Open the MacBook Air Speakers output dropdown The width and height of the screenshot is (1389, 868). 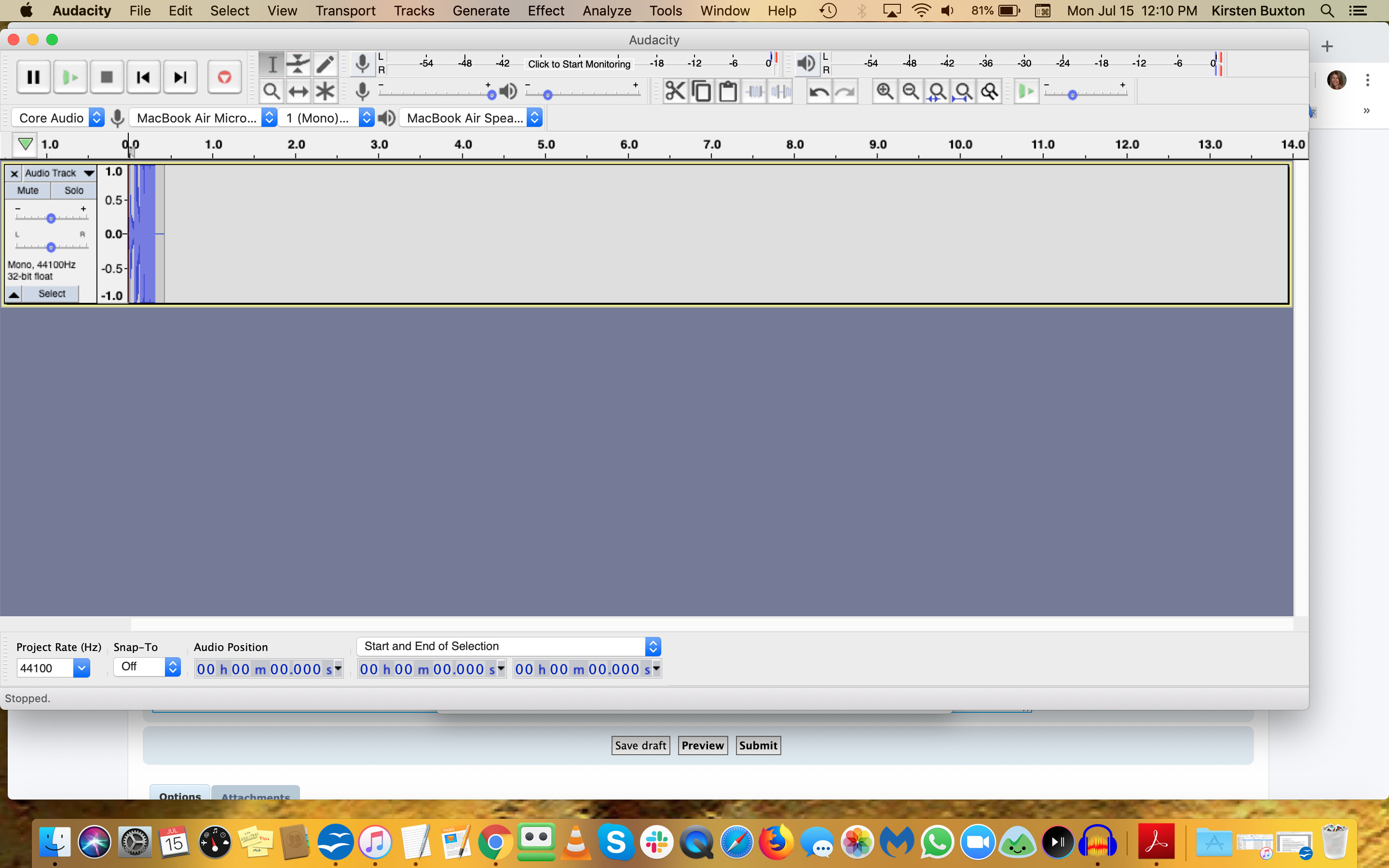(471, 118)
